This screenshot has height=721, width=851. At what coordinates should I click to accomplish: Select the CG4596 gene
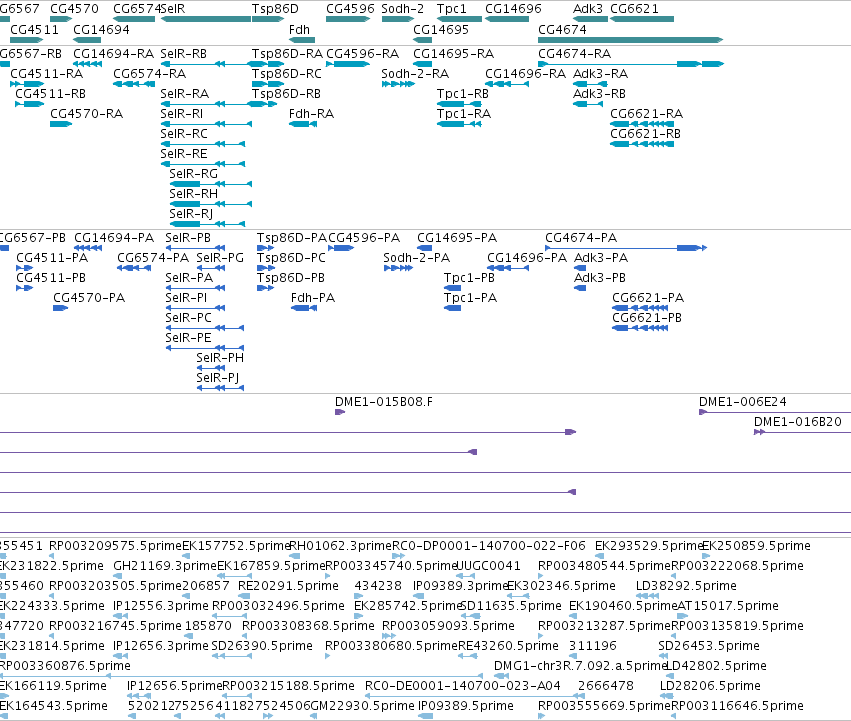click(x=348, y=19)
